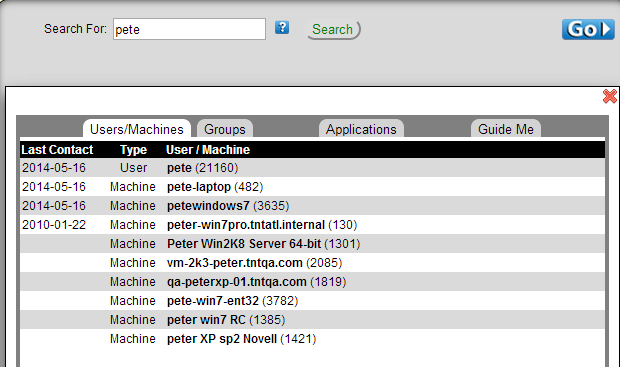Open the Groups tab
The height and width of the screenshot is (367, 620).
click(x=225, y=129)
